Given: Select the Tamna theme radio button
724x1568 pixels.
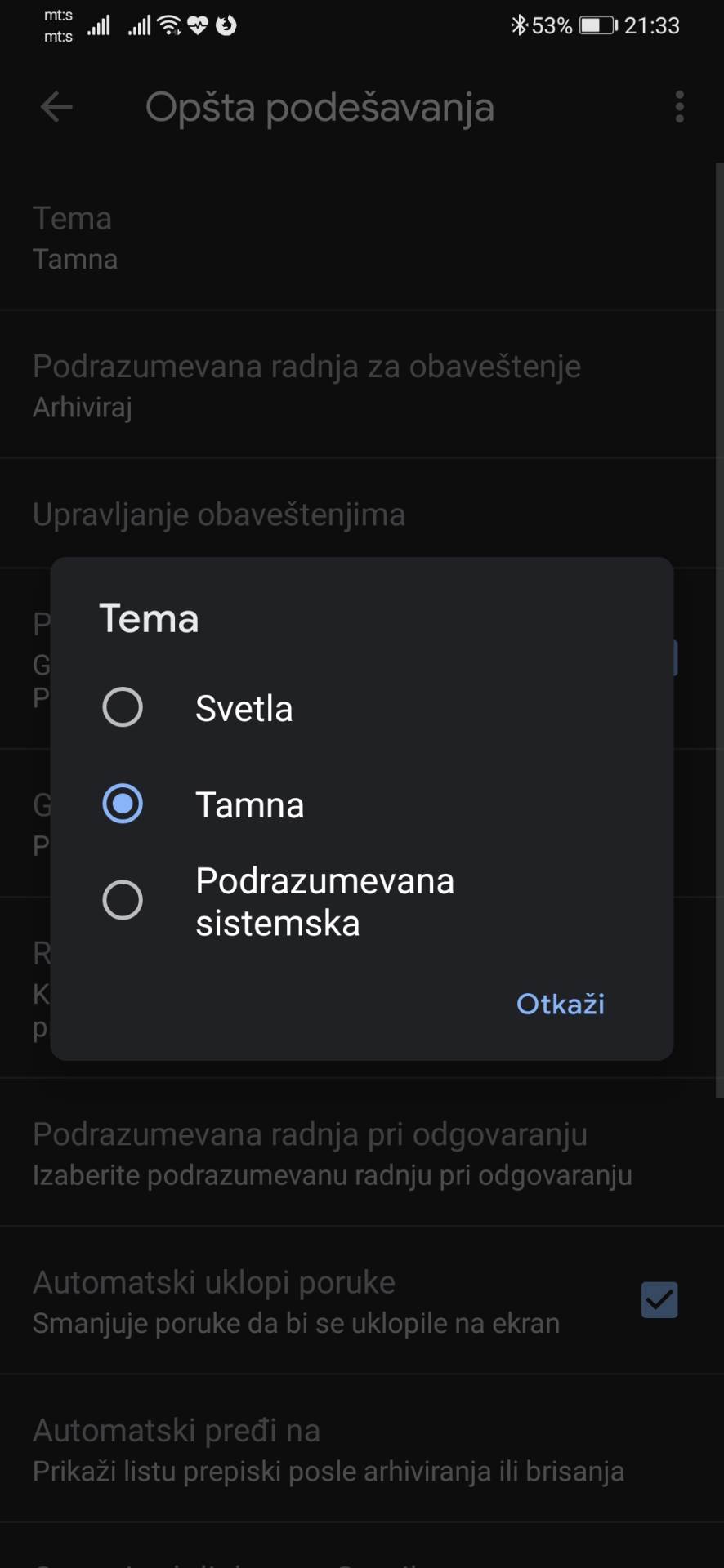Looking at the screenshot, I should pos(123,804).
